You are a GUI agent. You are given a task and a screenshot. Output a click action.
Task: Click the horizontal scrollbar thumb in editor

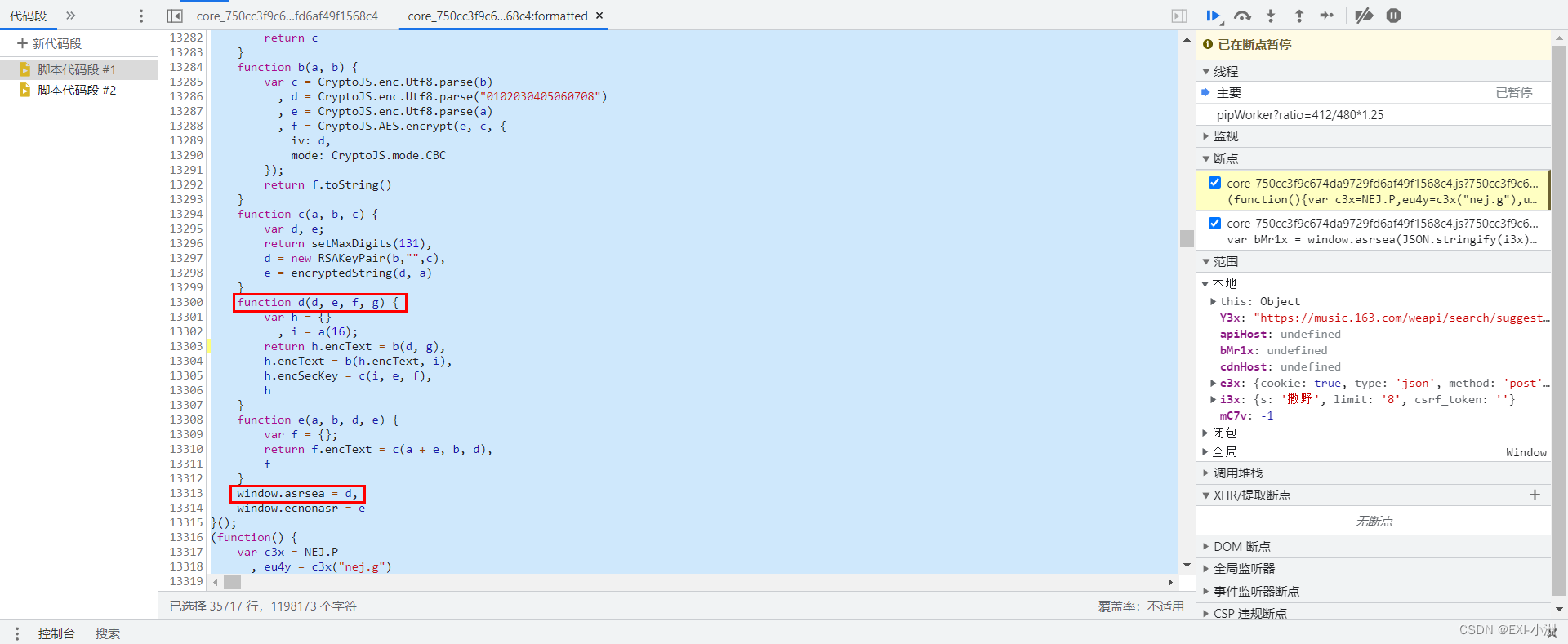(233, 582)
